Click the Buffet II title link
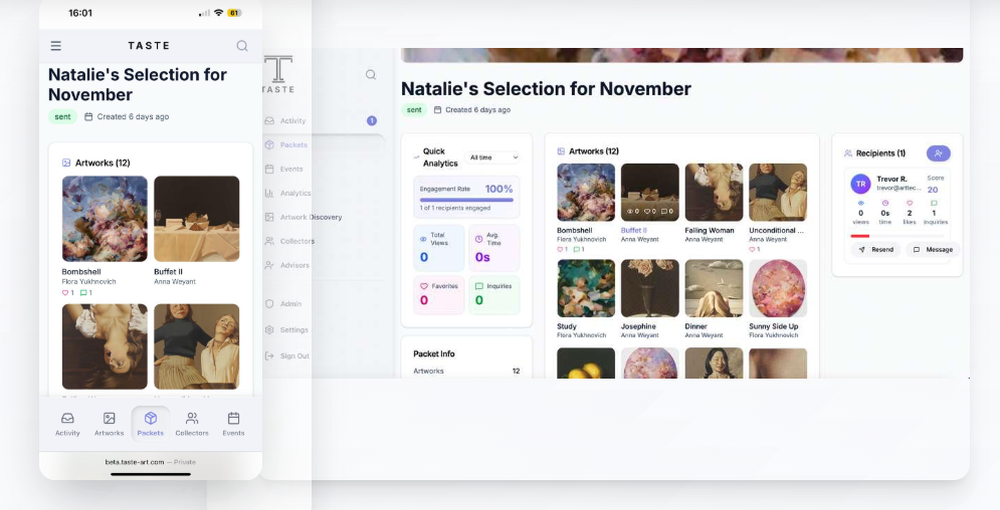The image size is (1000, 510). coord(634,230)
